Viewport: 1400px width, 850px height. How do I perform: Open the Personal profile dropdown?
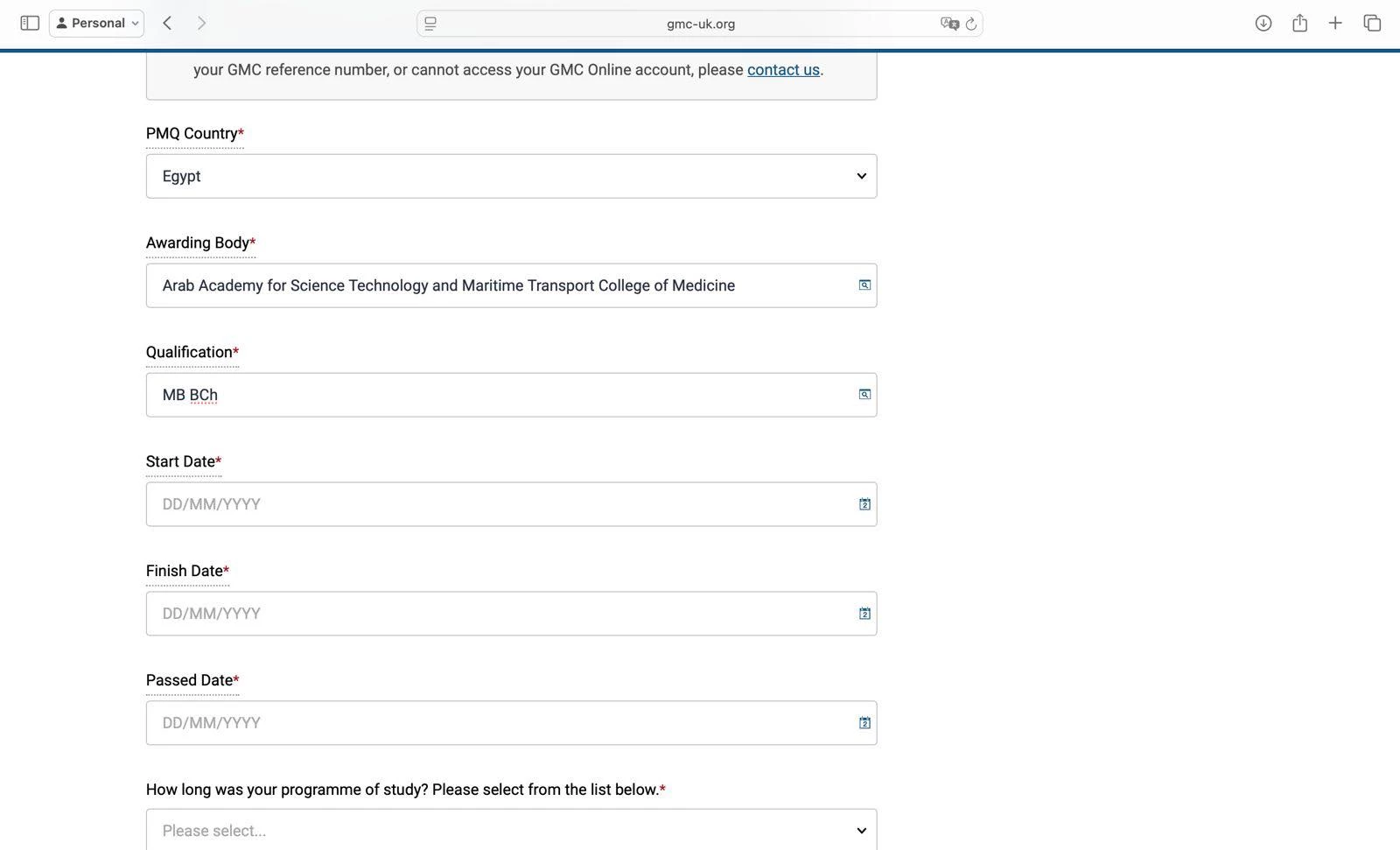click(97, 24)
